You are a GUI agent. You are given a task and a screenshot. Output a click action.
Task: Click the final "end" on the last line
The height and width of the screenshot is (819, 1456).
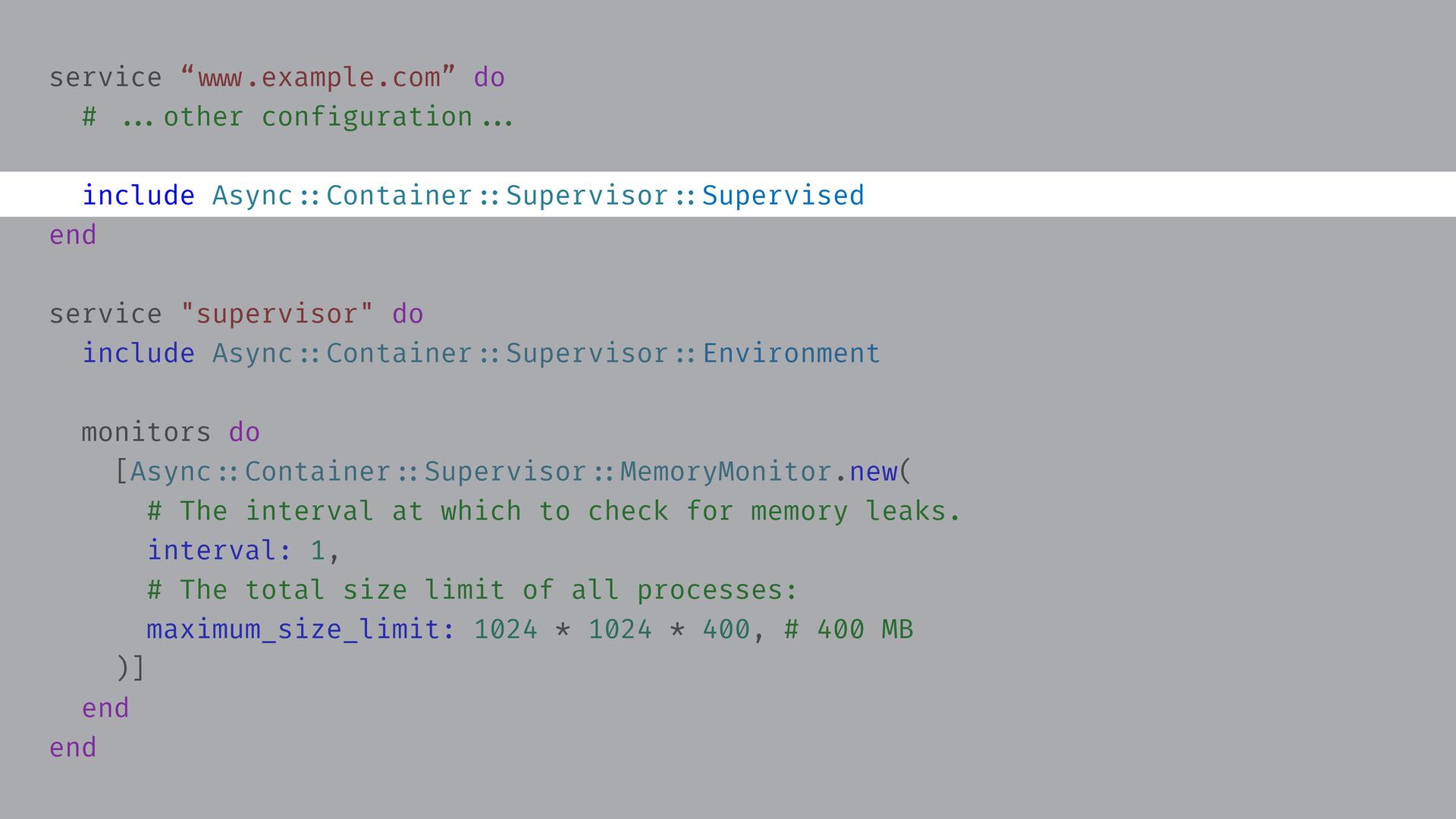73,748
